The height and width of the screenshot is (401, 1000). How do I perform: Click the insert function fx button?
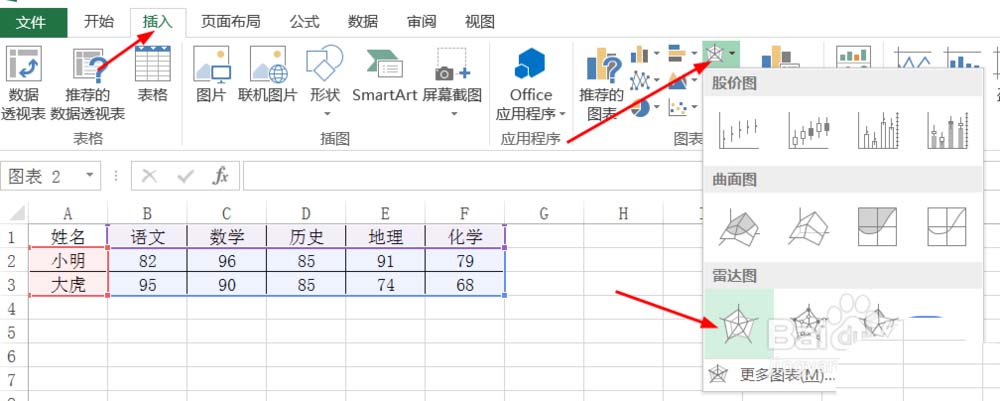[221, 176]
